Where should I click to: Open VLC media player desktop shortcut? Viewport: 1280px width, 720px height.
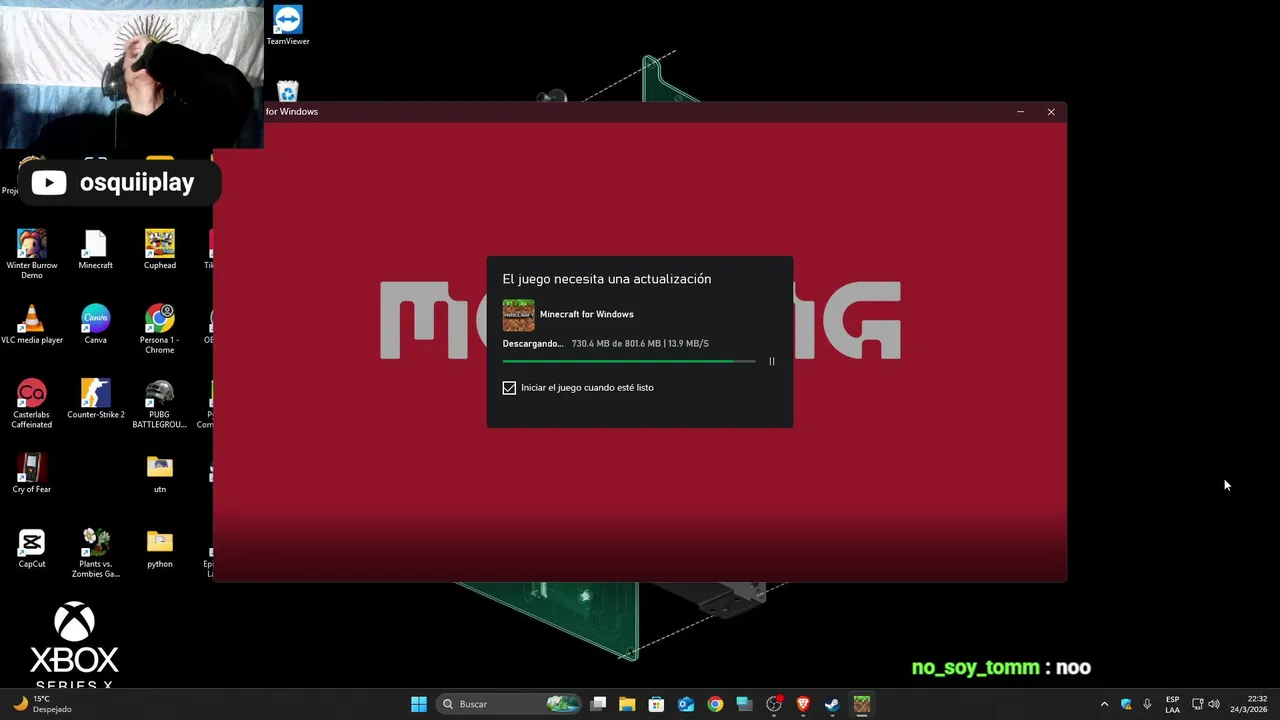coord(32,324)
